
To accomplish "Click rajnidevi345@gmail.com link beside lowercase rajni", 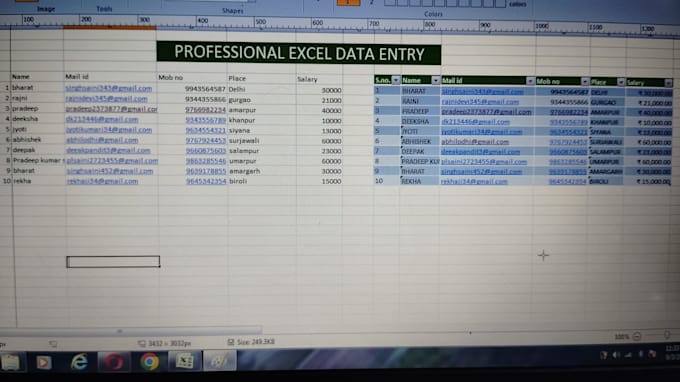I will 106,98.
